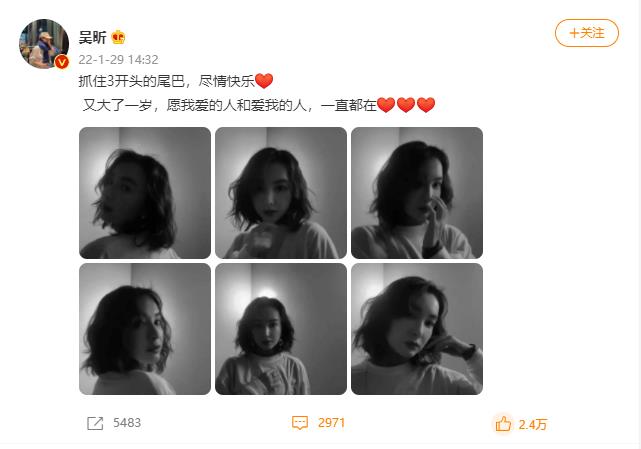641x449 pixels.
Task: Like the post with thumbs-up icon
Action: (503, 424)
